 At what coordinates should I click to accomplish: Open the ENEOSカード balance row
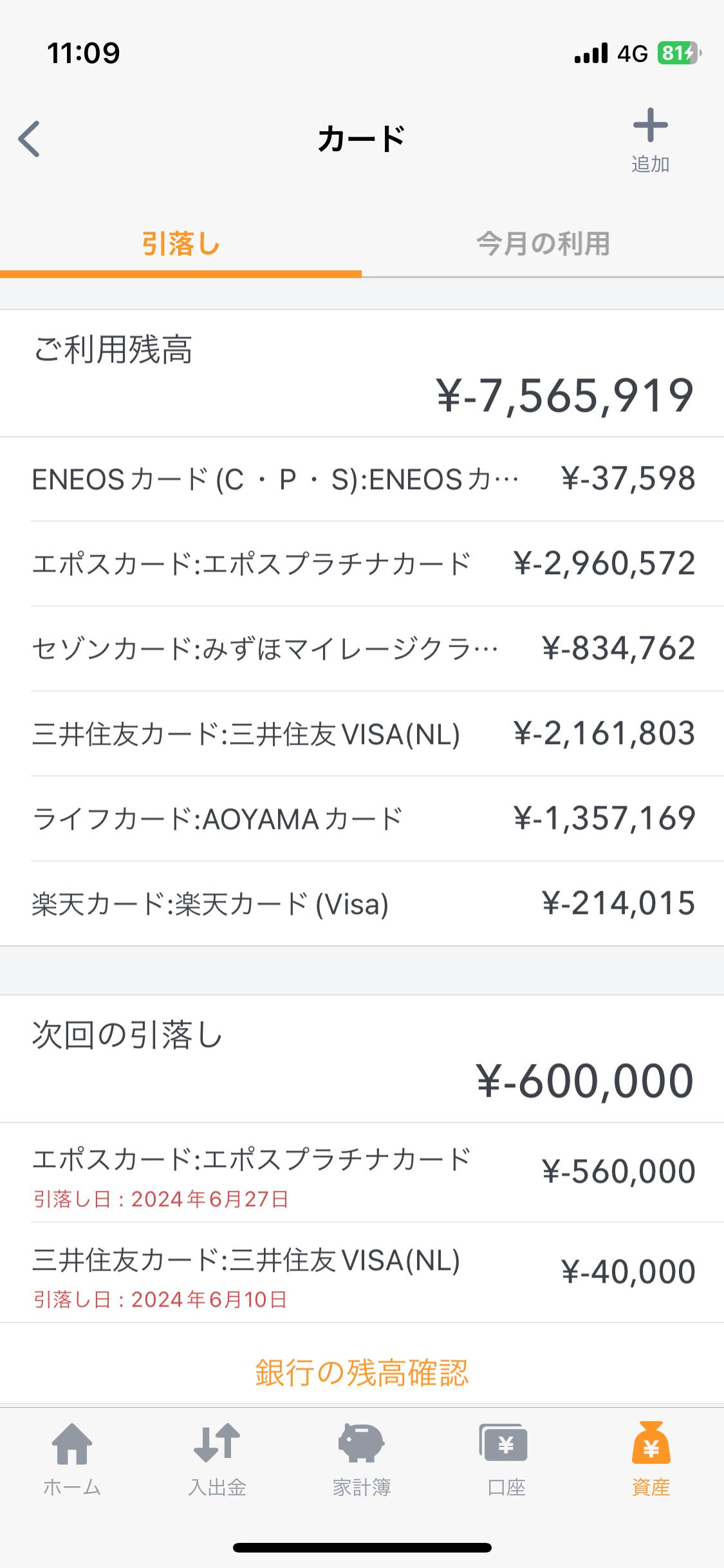[x=362, y=480]
